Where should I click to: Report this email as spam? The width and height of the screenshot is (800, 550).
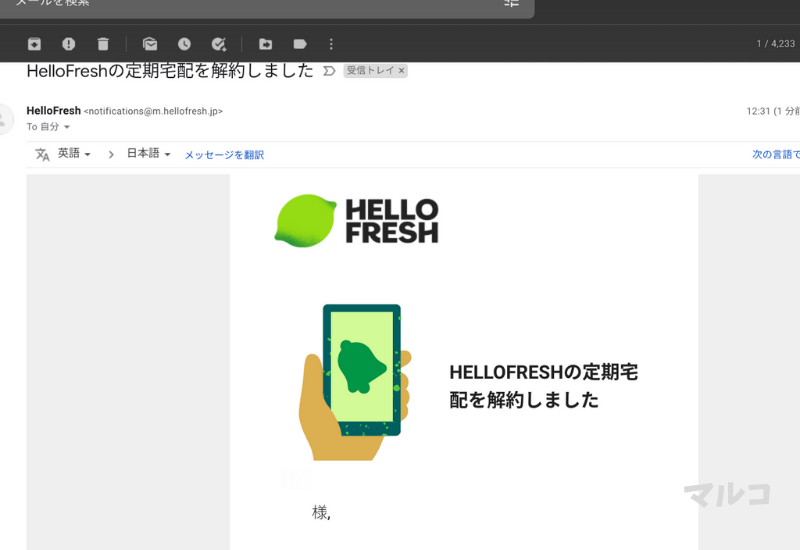(x=68, y=44)
